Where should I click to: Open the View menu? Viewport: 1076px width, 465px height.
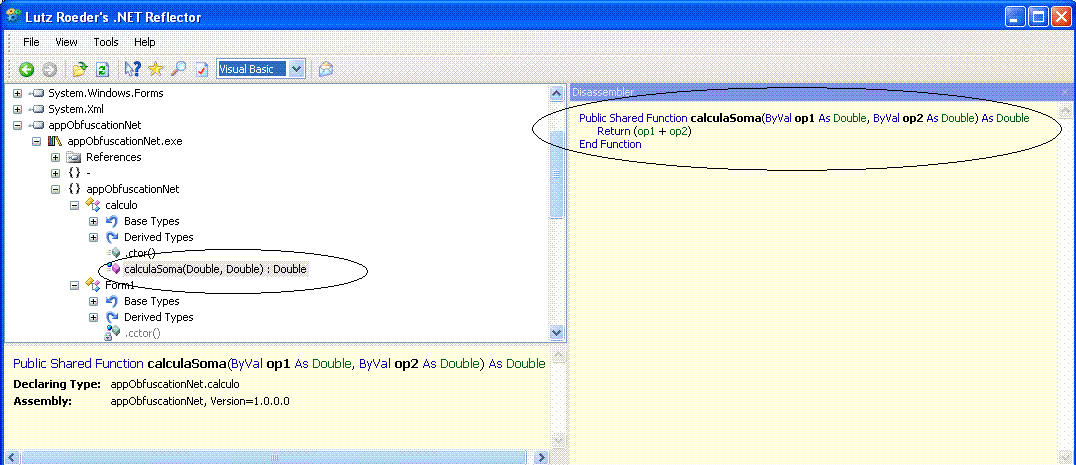[x=66, y=42]
